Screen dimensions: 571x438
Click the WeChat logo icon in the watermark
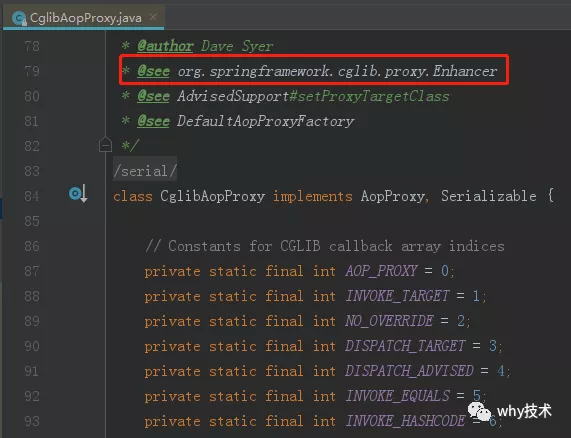(479, 411)
